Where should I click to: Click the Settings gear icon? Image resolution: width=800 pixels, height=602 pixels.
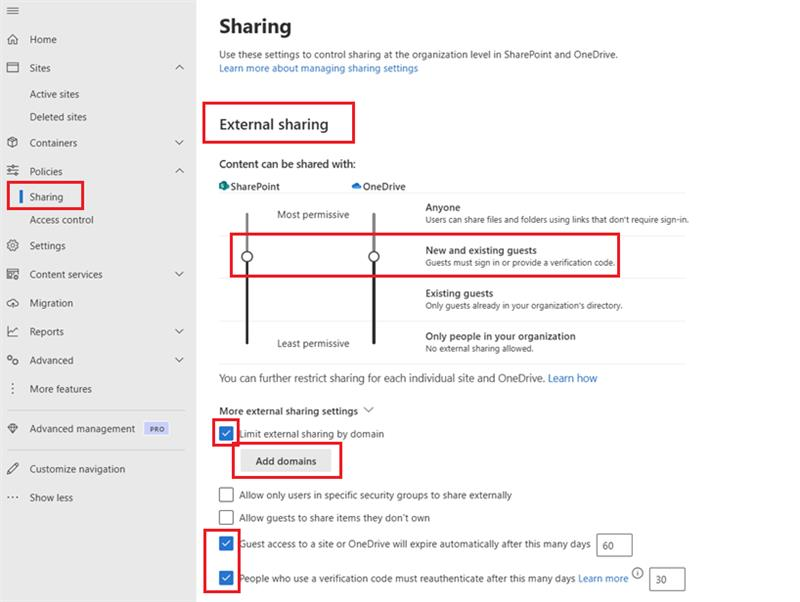pyautogui.click(x=13, y=245)
